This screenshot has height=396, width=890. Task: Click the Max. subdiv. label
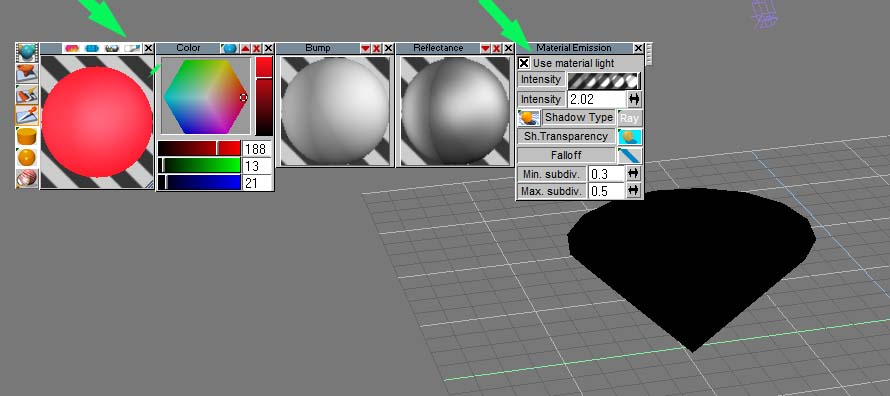coord(552,191)
